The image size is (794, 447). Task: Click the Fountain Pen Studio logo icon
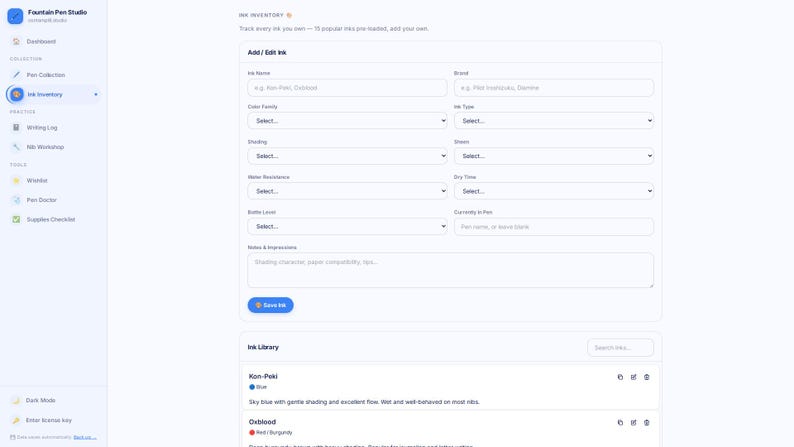15,16
